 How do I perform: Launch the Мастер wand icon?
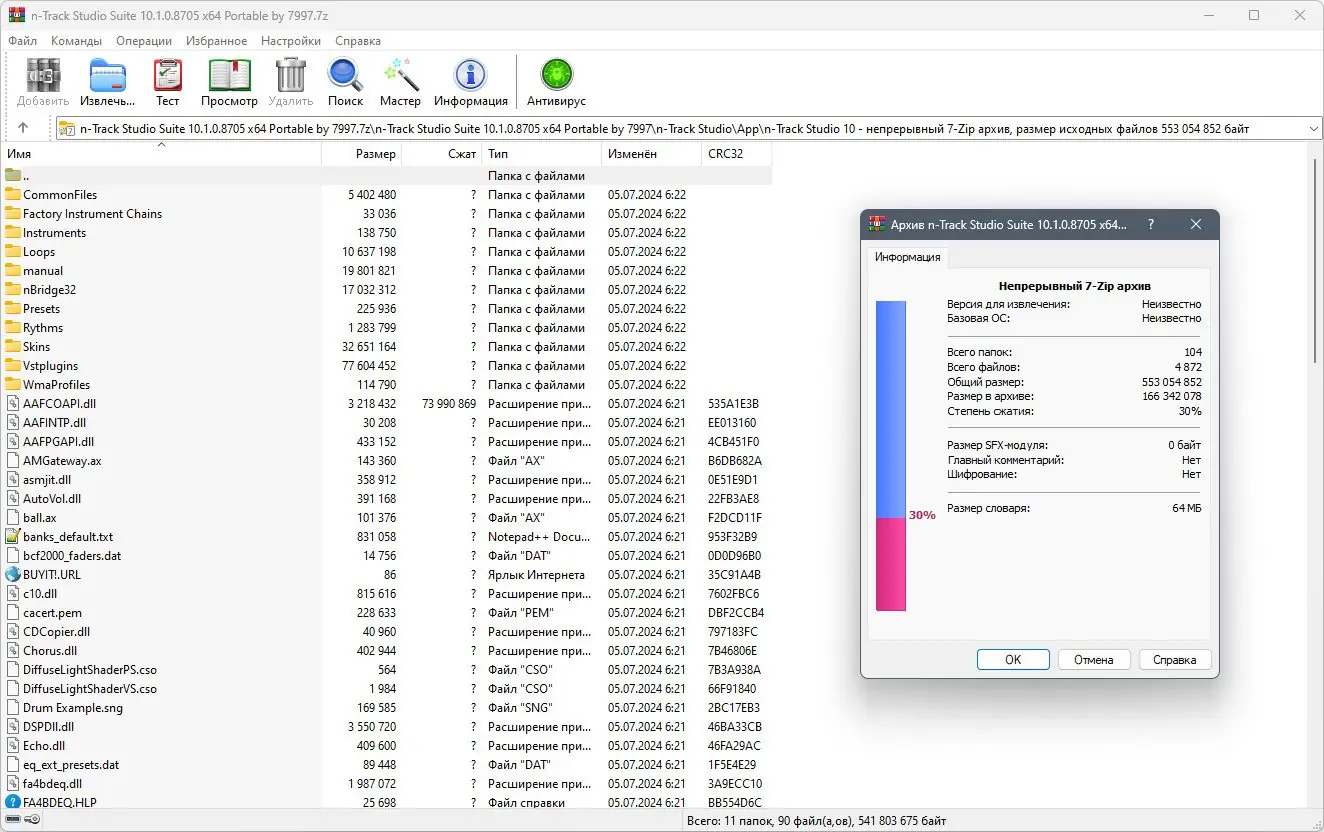pos(400,75)
